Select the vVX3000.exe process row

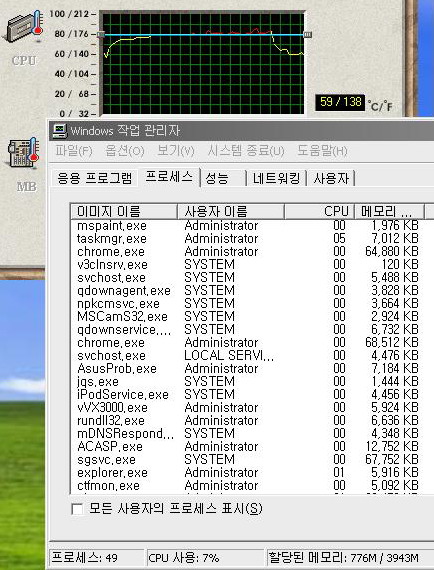(x=248, y=408)
